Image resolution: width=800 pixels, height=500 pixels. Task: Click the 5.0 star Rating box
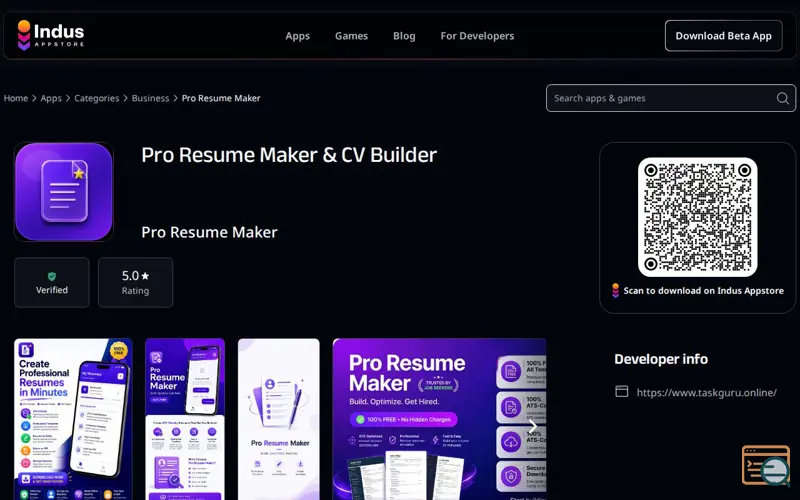135,282
